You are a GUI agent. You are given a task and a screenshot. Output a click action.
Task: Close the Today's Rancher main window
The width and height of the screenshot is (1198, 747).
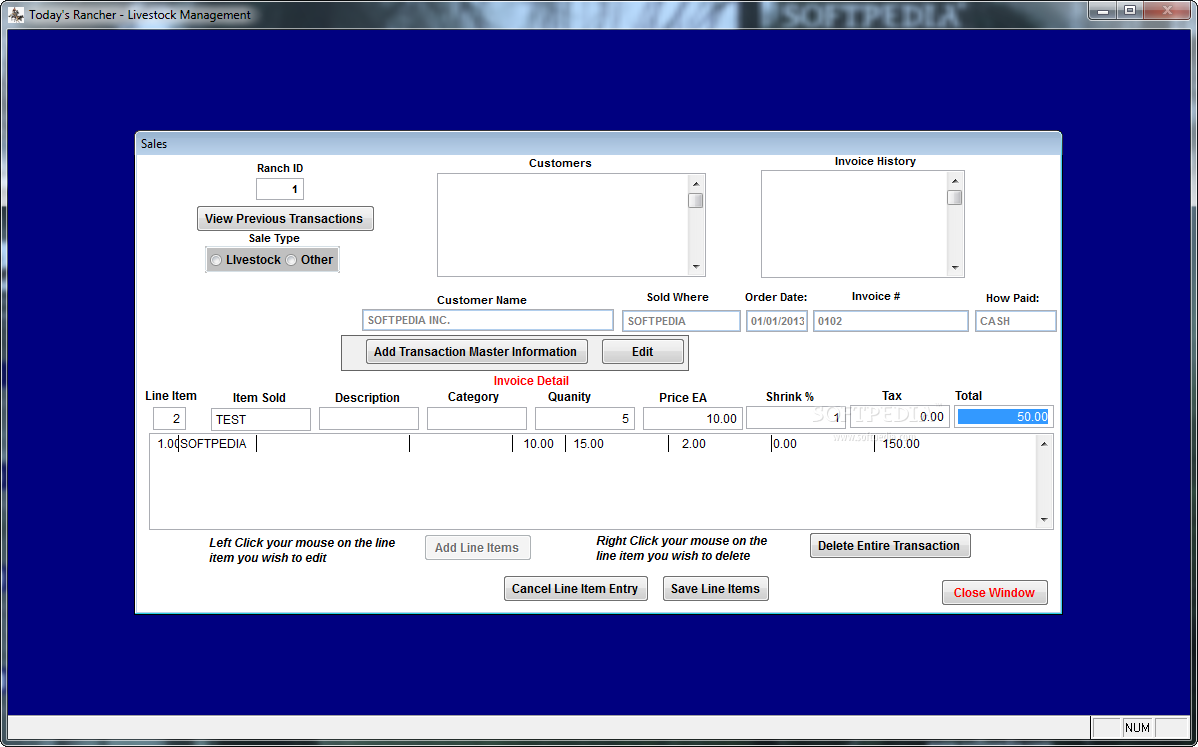(1167, 11)
